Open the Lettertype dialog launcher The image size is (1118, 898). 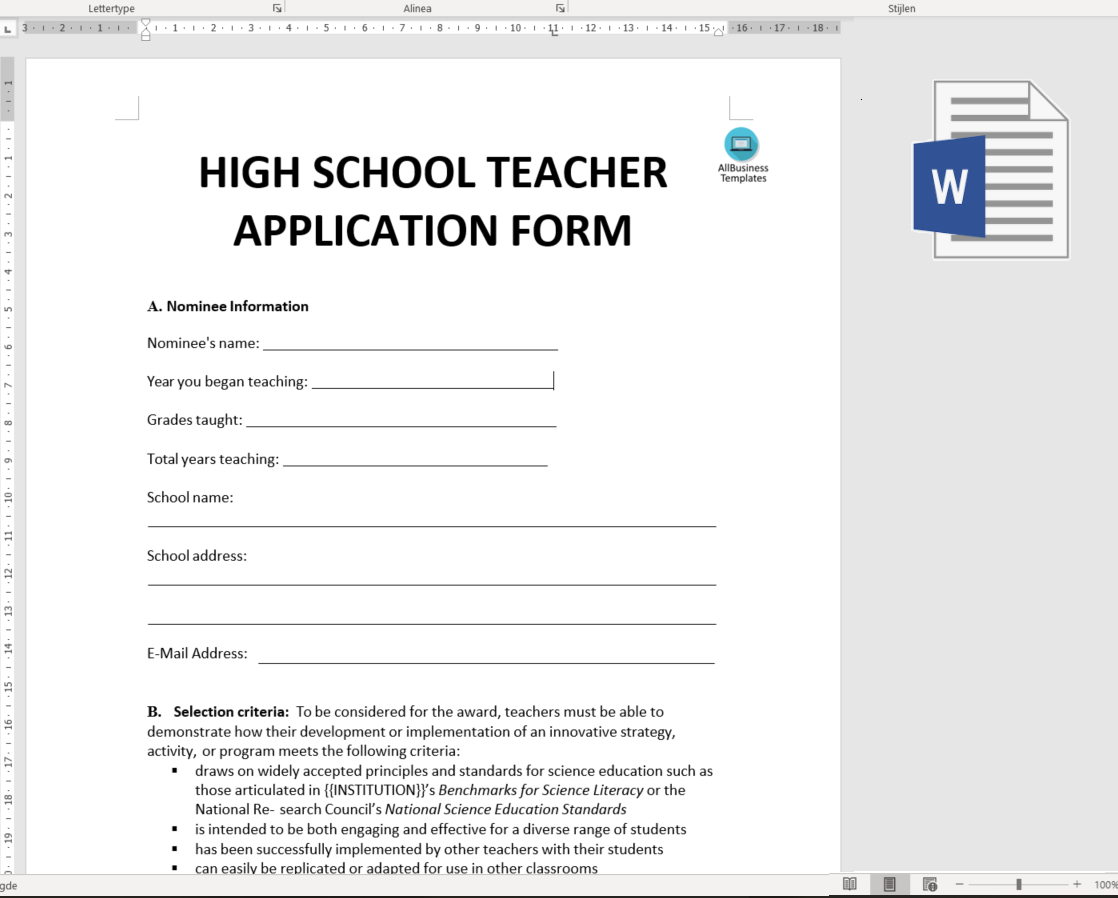click(277, 7)
